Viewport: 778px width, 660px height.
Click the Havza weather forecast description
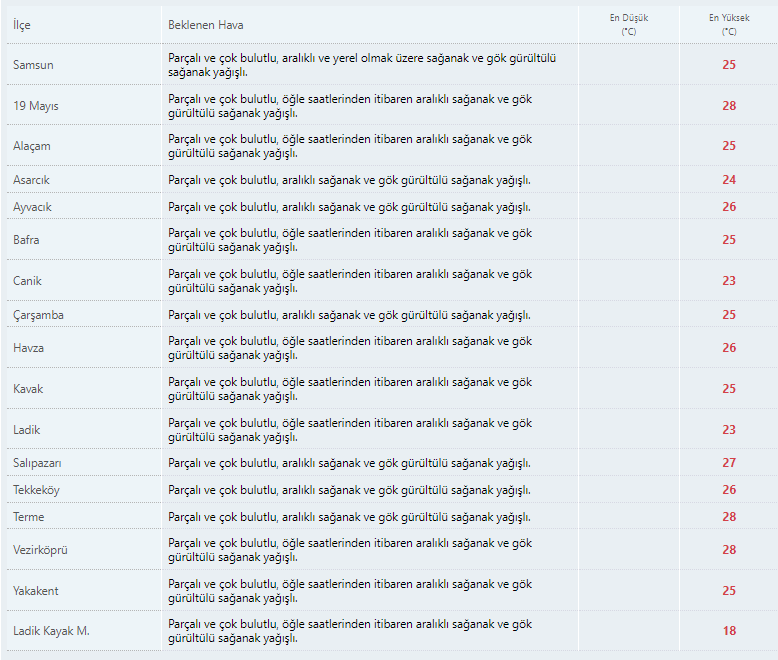[x=350, y=348]
